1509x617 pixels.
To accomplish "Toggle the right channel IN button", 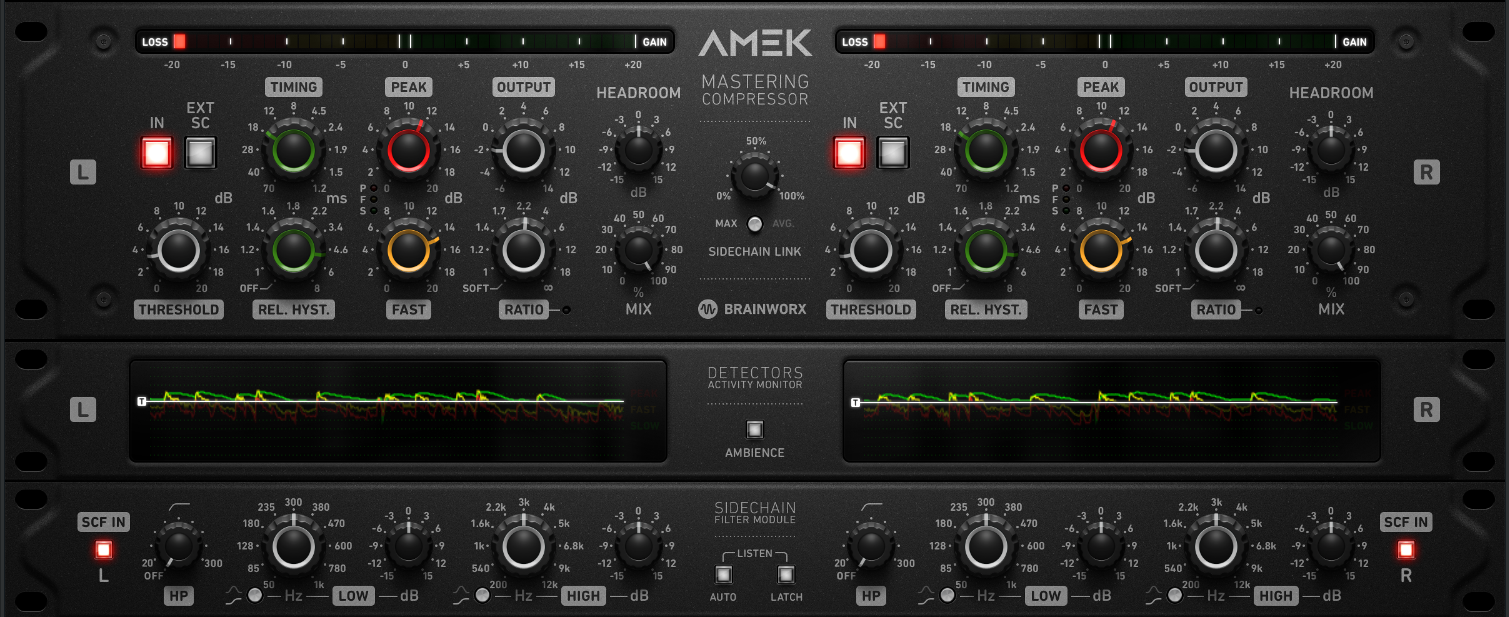I will [x=849, y=152].
